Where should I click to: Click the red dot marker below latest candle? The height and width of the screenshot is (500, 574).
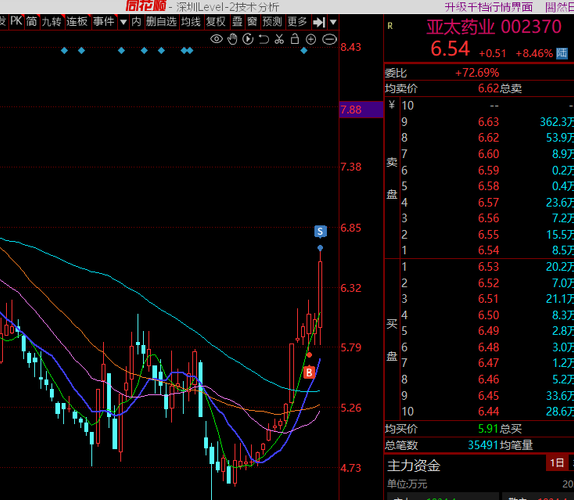[x=309, y=355]
